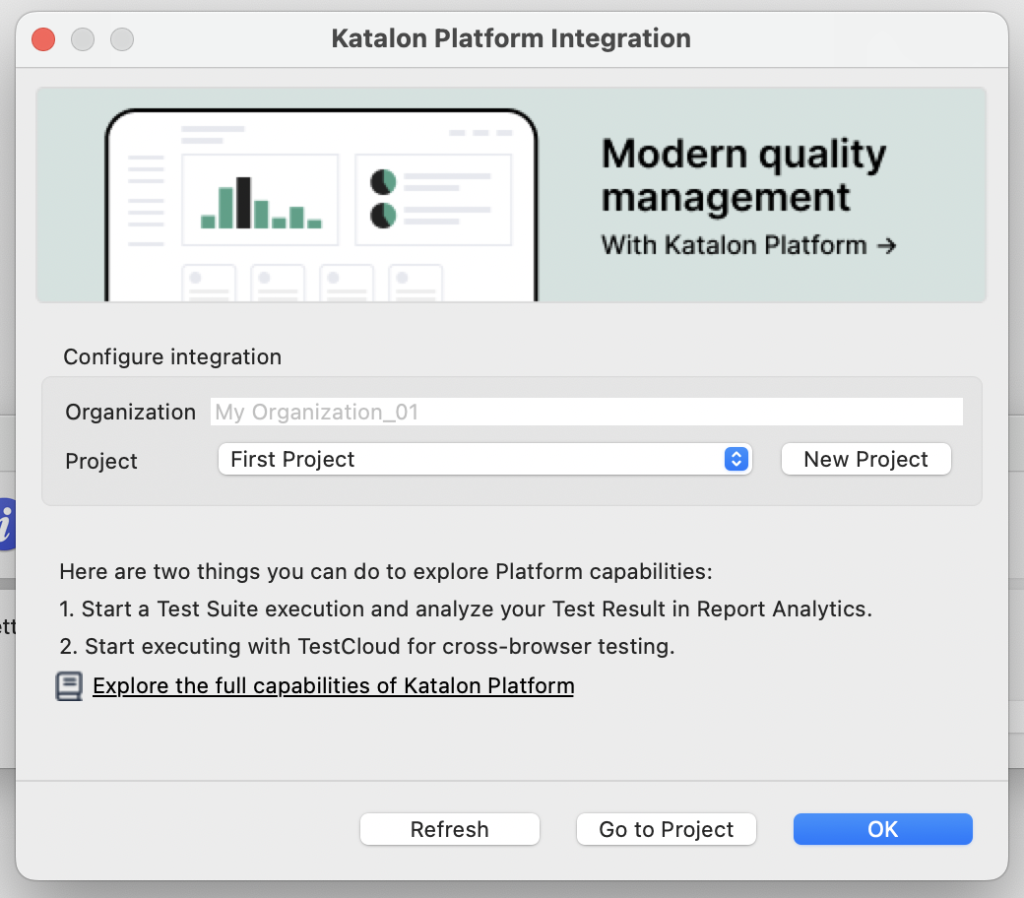Click the green bar chart in the banner
1024x898 pixels.
point(259,204)
